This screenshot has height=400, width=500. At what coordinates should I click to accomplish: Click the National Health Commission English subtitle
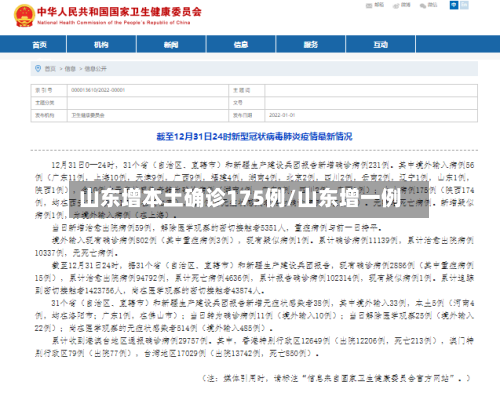(114, 23)
